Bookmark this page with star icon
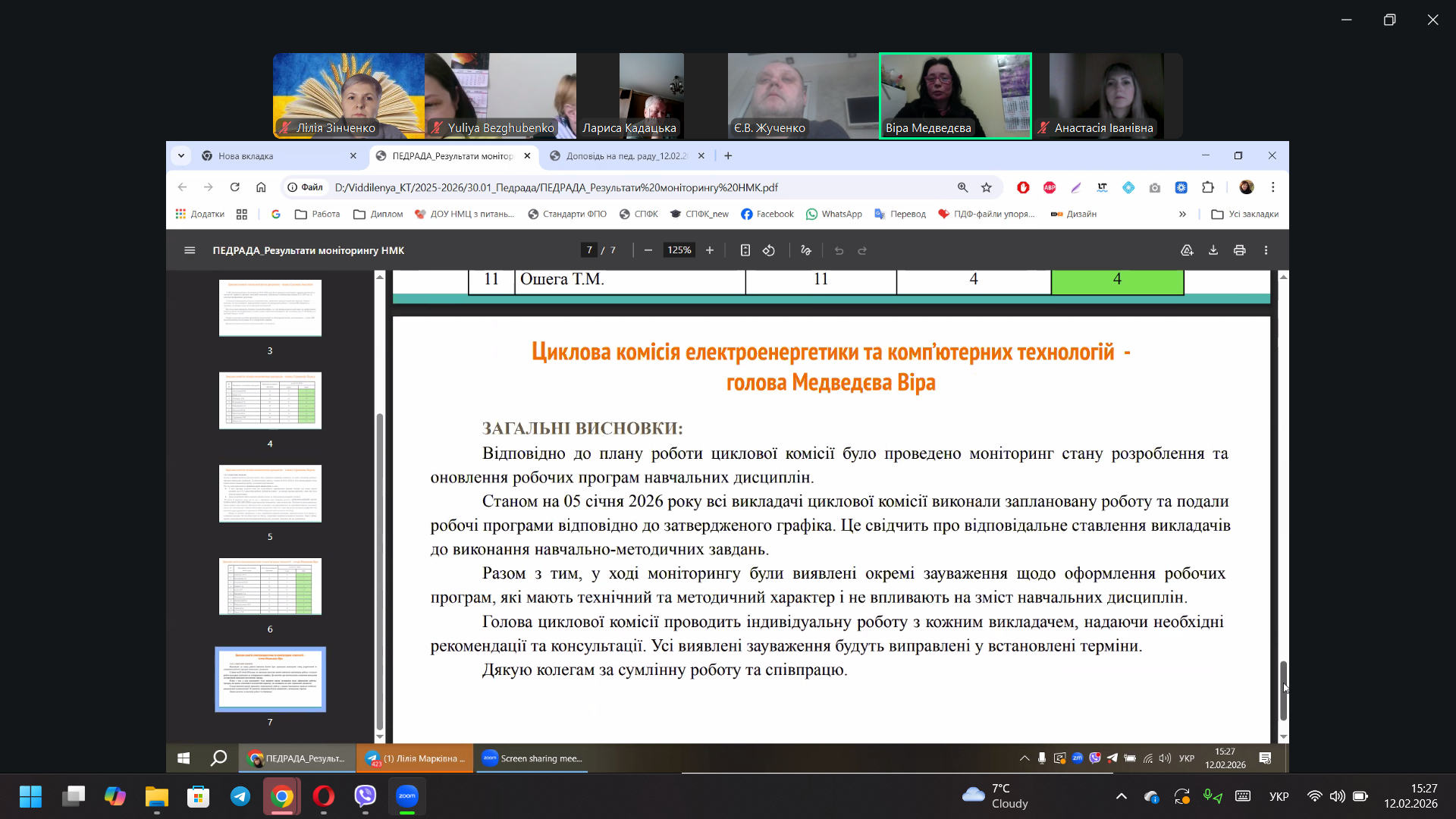 pyautogui.click(x=987, y=187)
